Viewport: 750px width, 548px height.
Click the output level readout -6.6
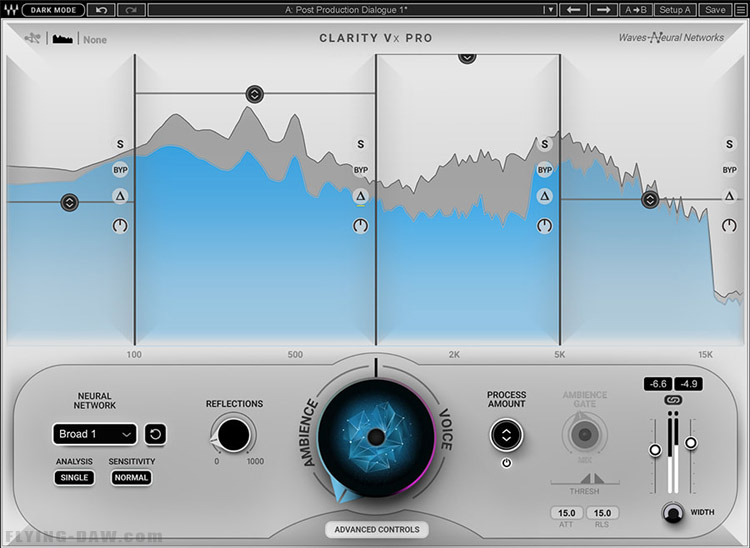(x=658, y=384)
